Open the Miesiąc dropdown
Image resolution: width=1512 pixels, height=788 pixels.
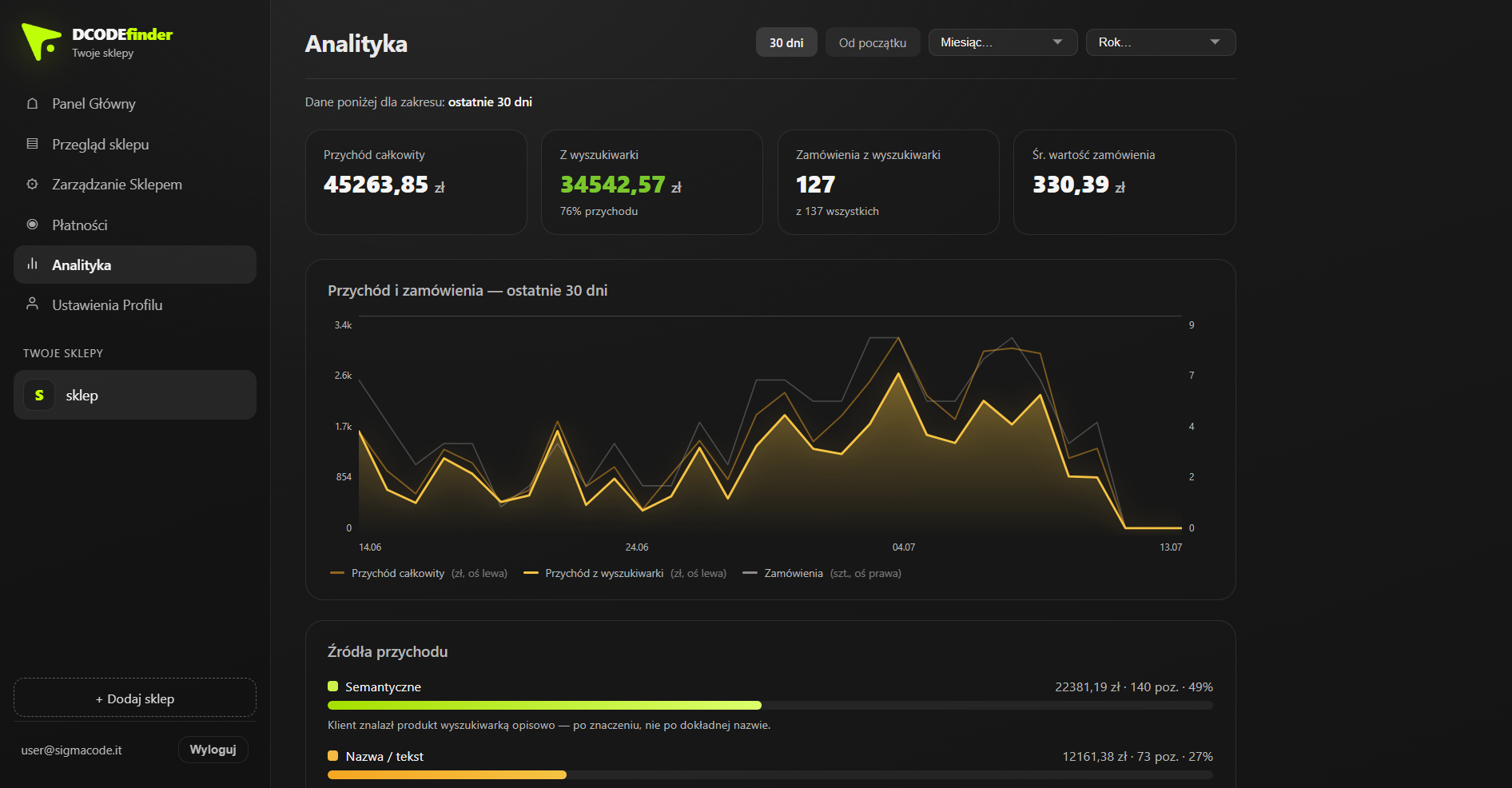point(1003,42)
